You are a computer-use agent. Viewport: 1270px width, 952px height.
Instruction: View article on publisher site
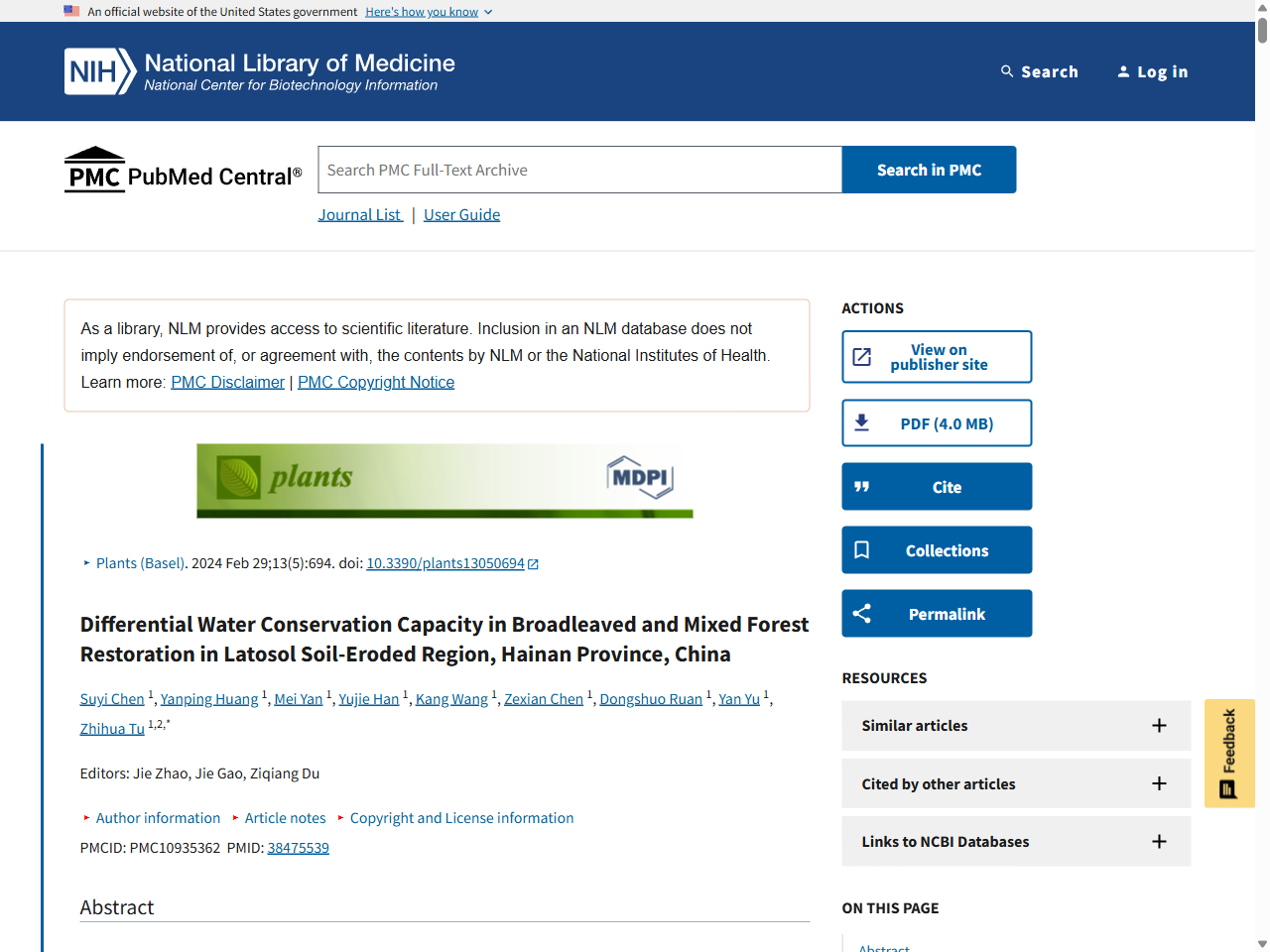coord(937,357)
